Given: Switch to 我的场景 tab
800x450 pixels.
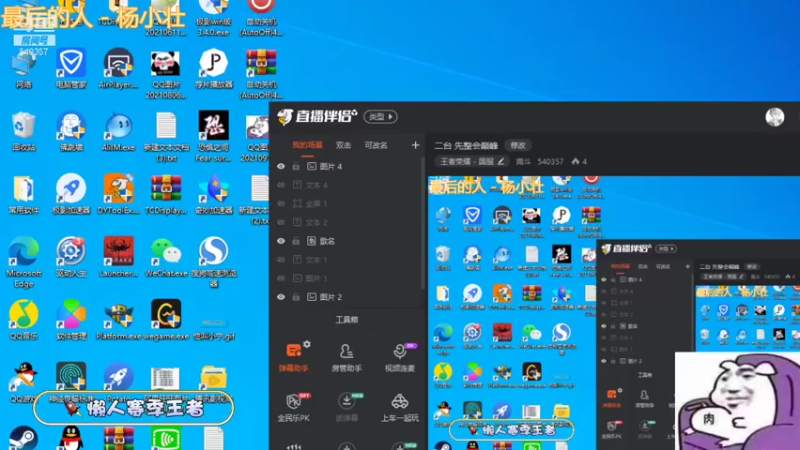Looking at the screenshot, I should (x=307, y=145).
